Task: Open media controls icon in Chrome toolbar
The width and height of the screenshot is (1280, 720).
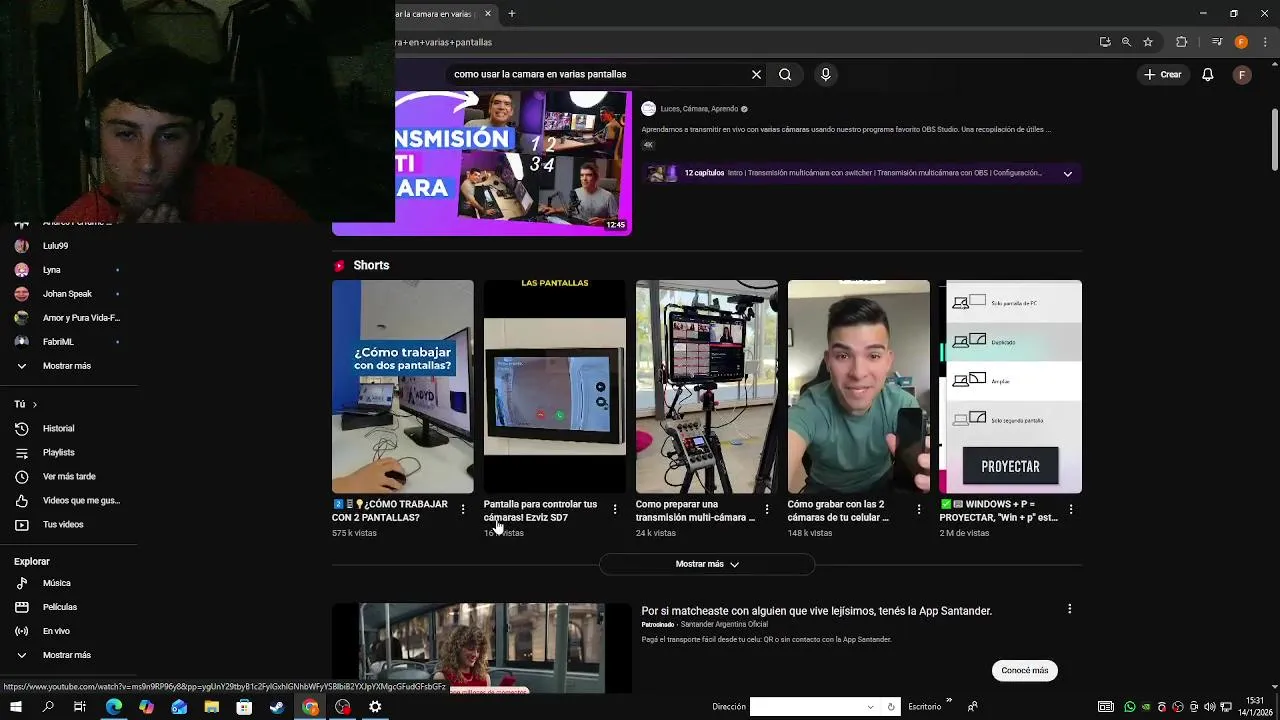Action: pos(1217,42)
